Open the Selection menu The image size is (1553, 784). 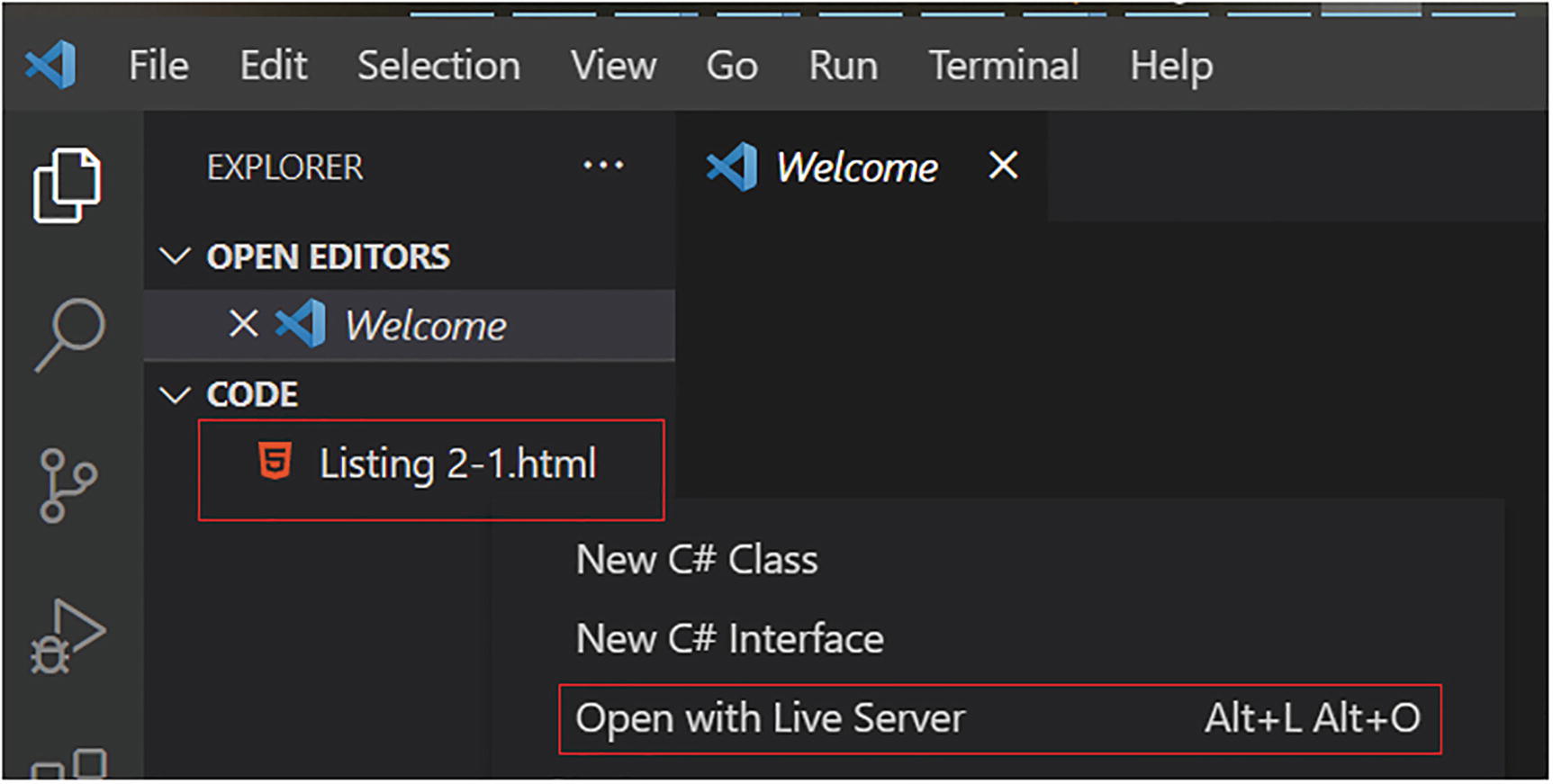438,66
